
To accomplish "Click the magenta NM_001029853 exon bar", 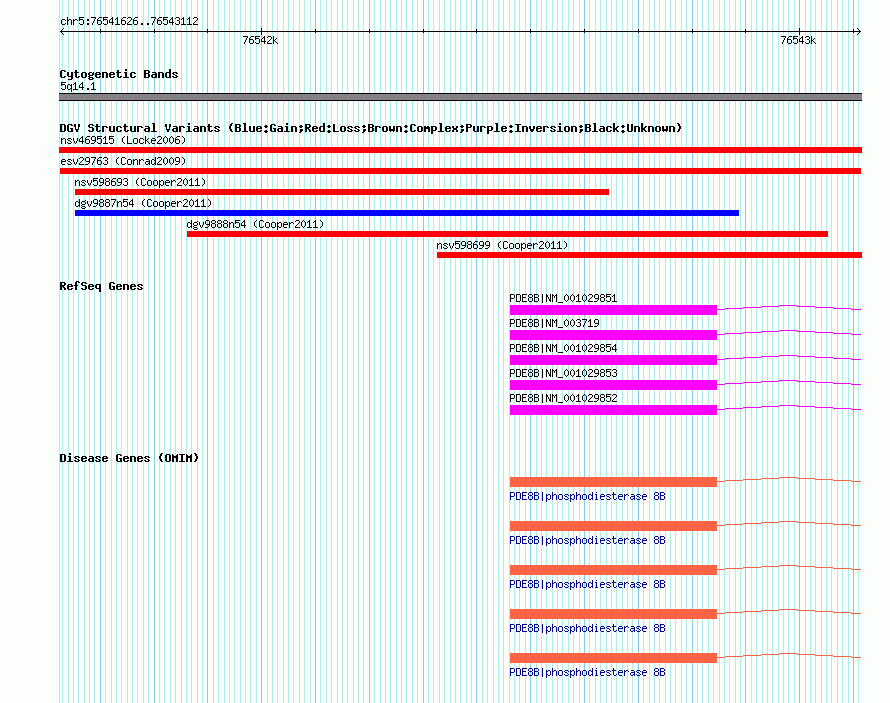I will point(614,385).
